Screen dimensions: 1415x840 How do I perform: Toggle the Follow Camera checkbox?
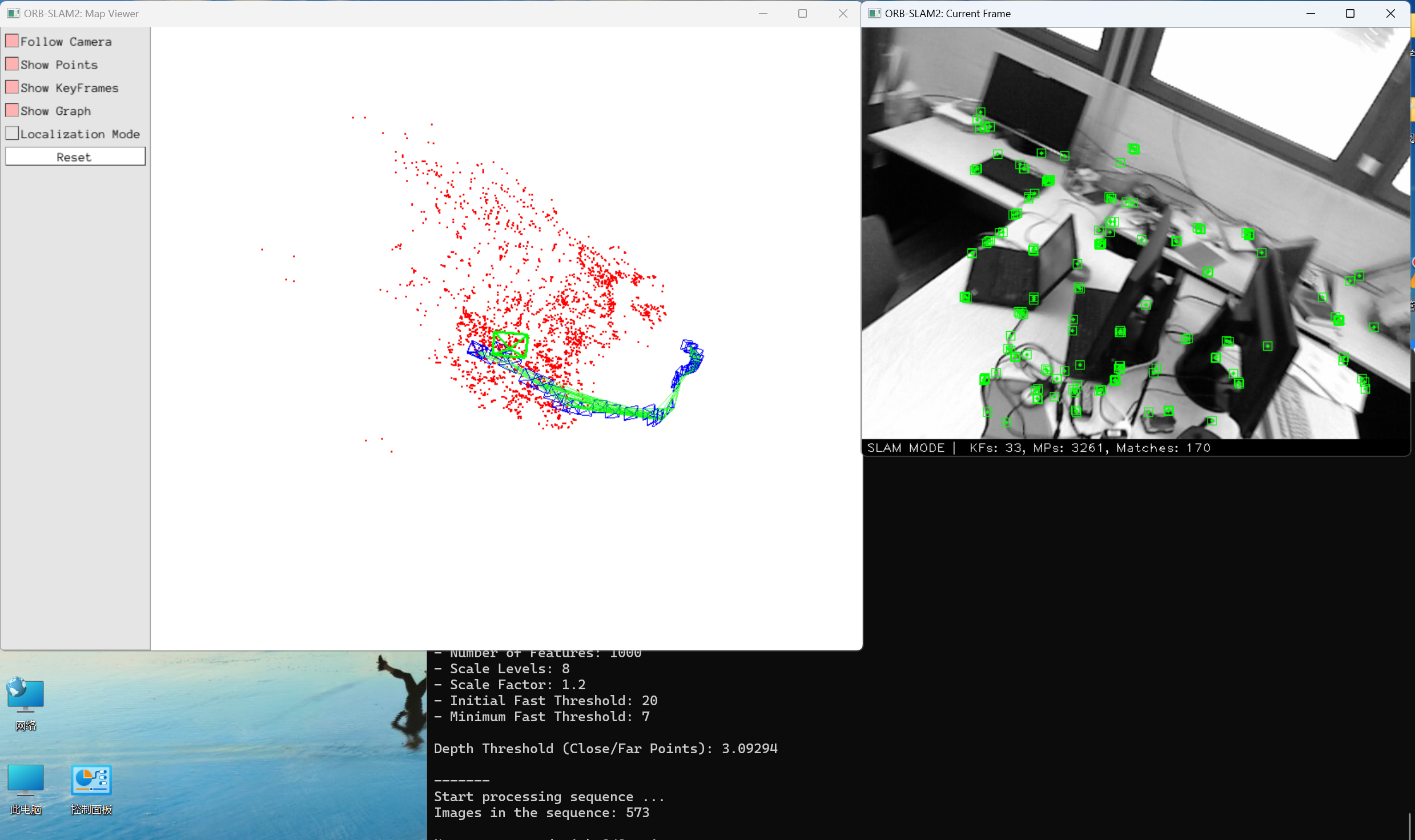click(x=12, y=41)
